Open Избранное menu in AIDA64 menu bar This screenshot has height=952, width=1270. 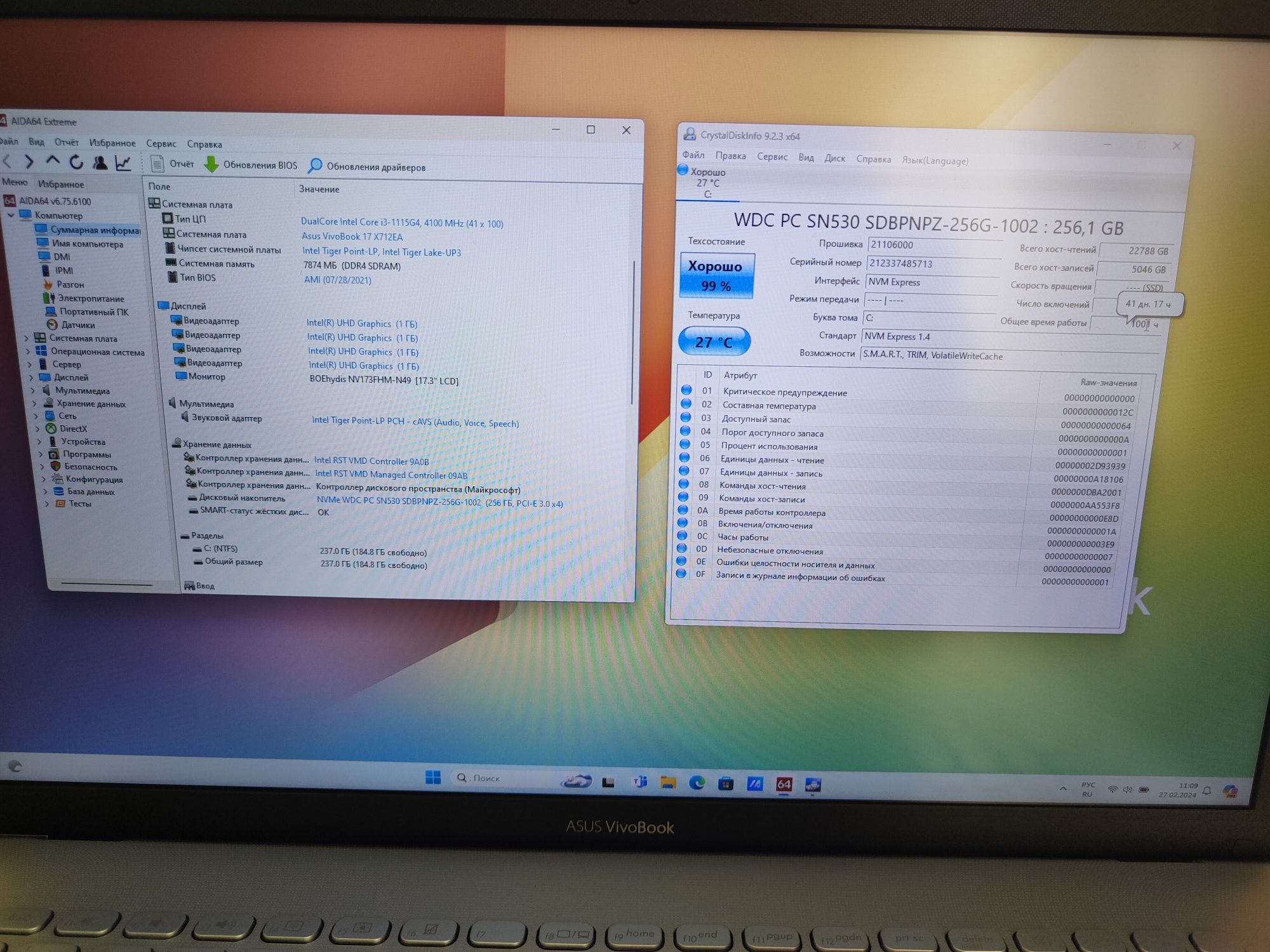(x=112, y=143)
